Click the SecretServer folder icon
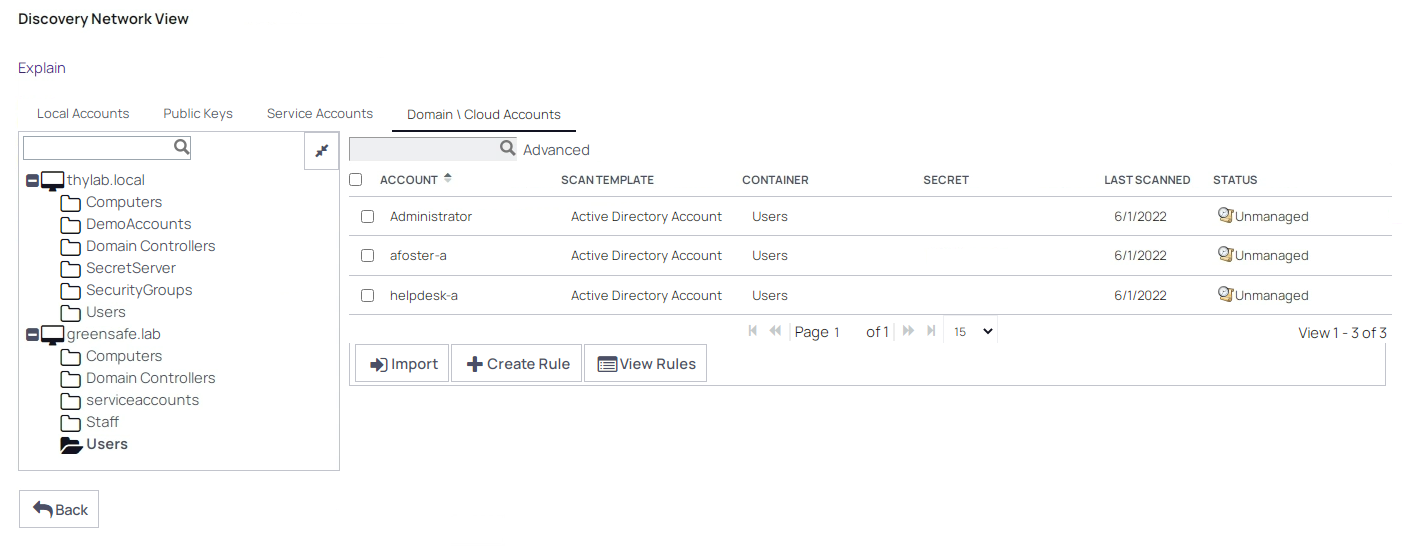The width and height of the screenshot is (1402, 549). pyautogui.click(x=70, y=268)
